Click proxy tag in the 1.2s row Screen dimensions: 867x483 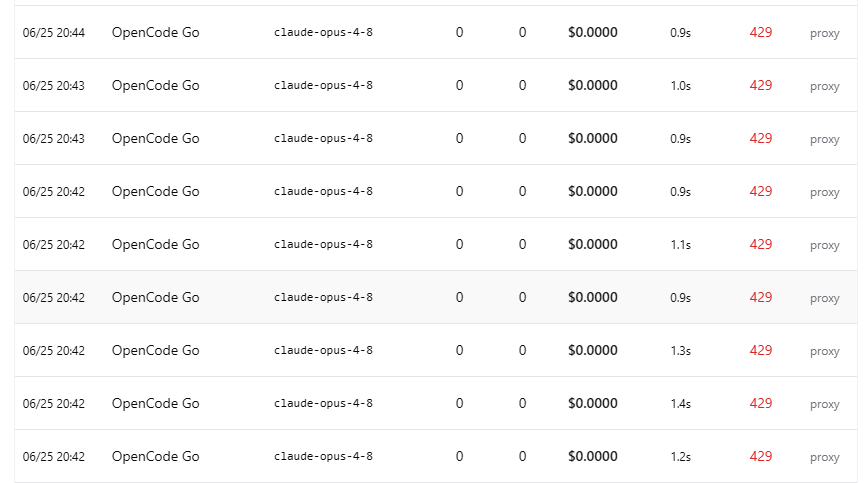tap(824, 458)
